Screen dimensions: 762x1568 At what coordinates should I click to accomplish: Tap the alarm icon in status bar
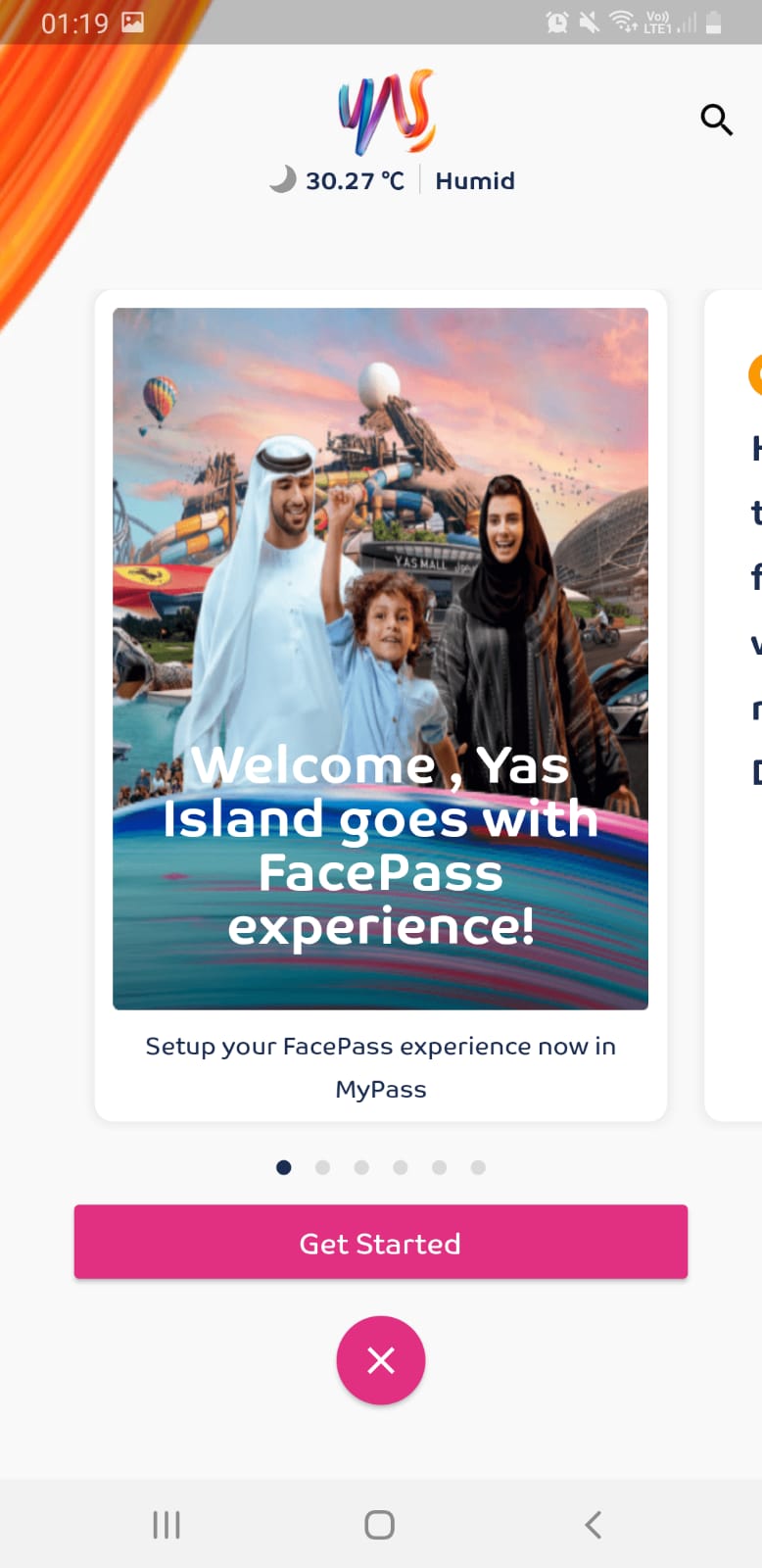556,23
